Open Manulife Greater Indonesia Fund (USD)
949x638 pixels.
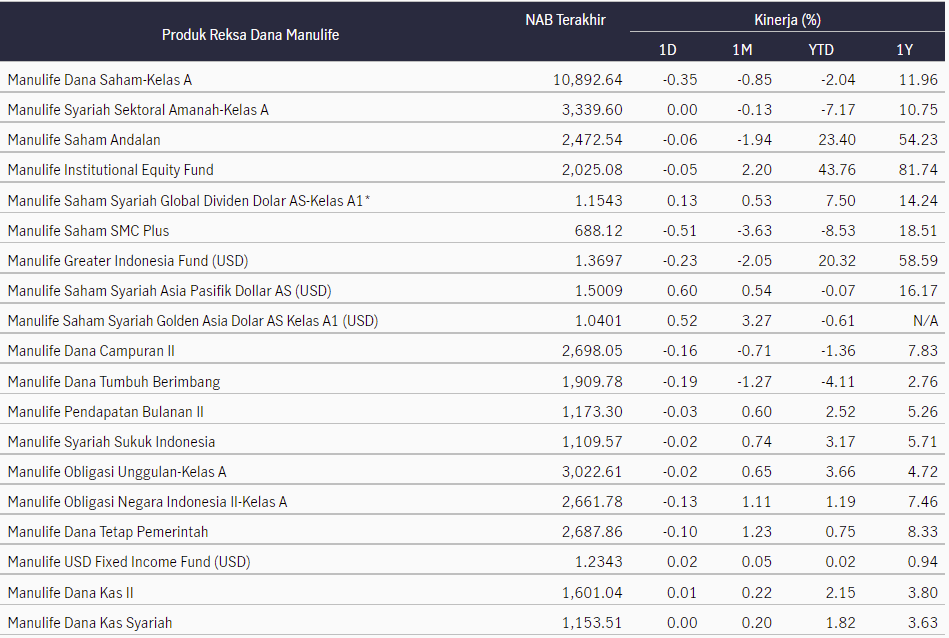(128, 261)
